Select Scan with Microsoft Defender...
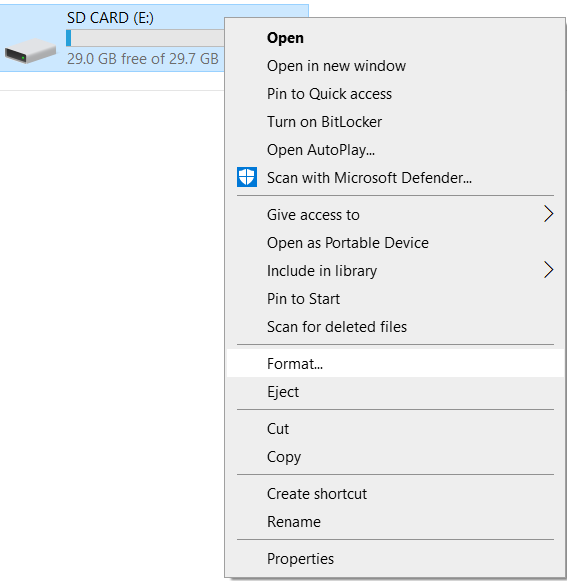The width and height of the screenshot is (567, 581). pos(395,178)
